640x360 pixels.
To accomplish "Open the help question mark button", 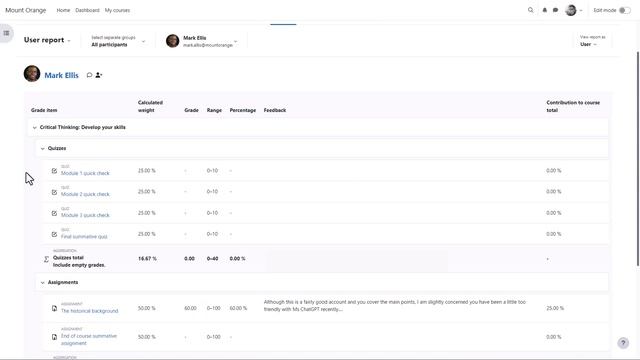I will point(623,343).
